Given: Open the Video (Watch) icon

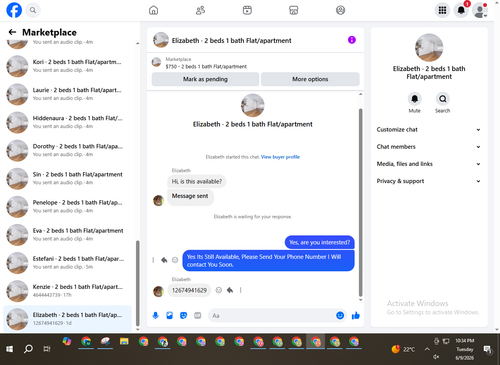Looking at the screenshot, I should pyautogui.click(x=247, y=10).
